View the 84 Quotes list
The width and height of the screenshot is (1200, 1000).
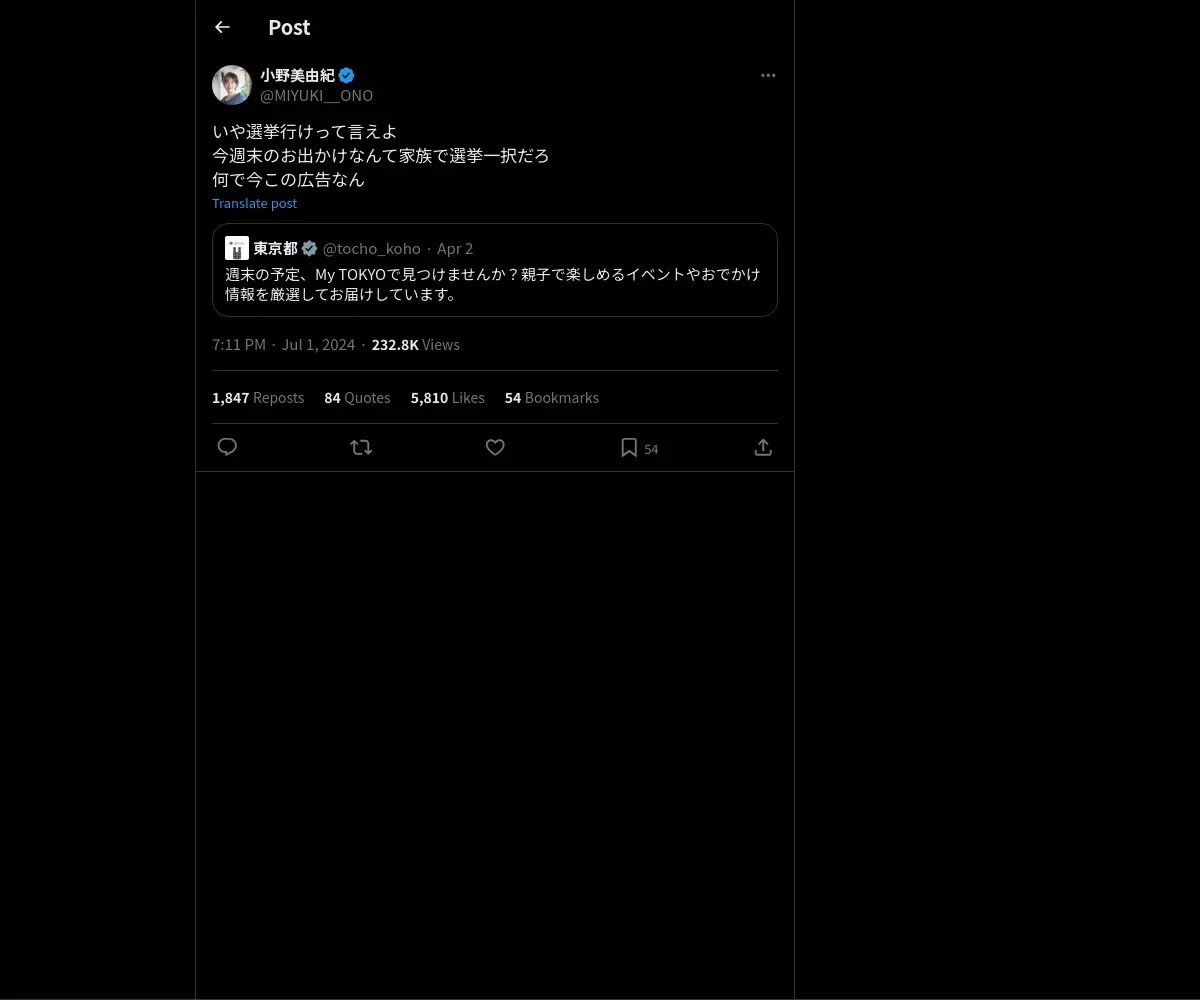click(357, 397)
